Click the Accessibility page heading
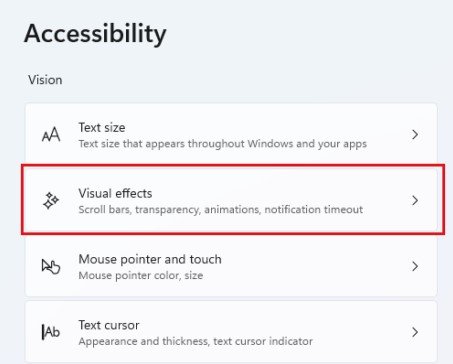 point(95,34)
